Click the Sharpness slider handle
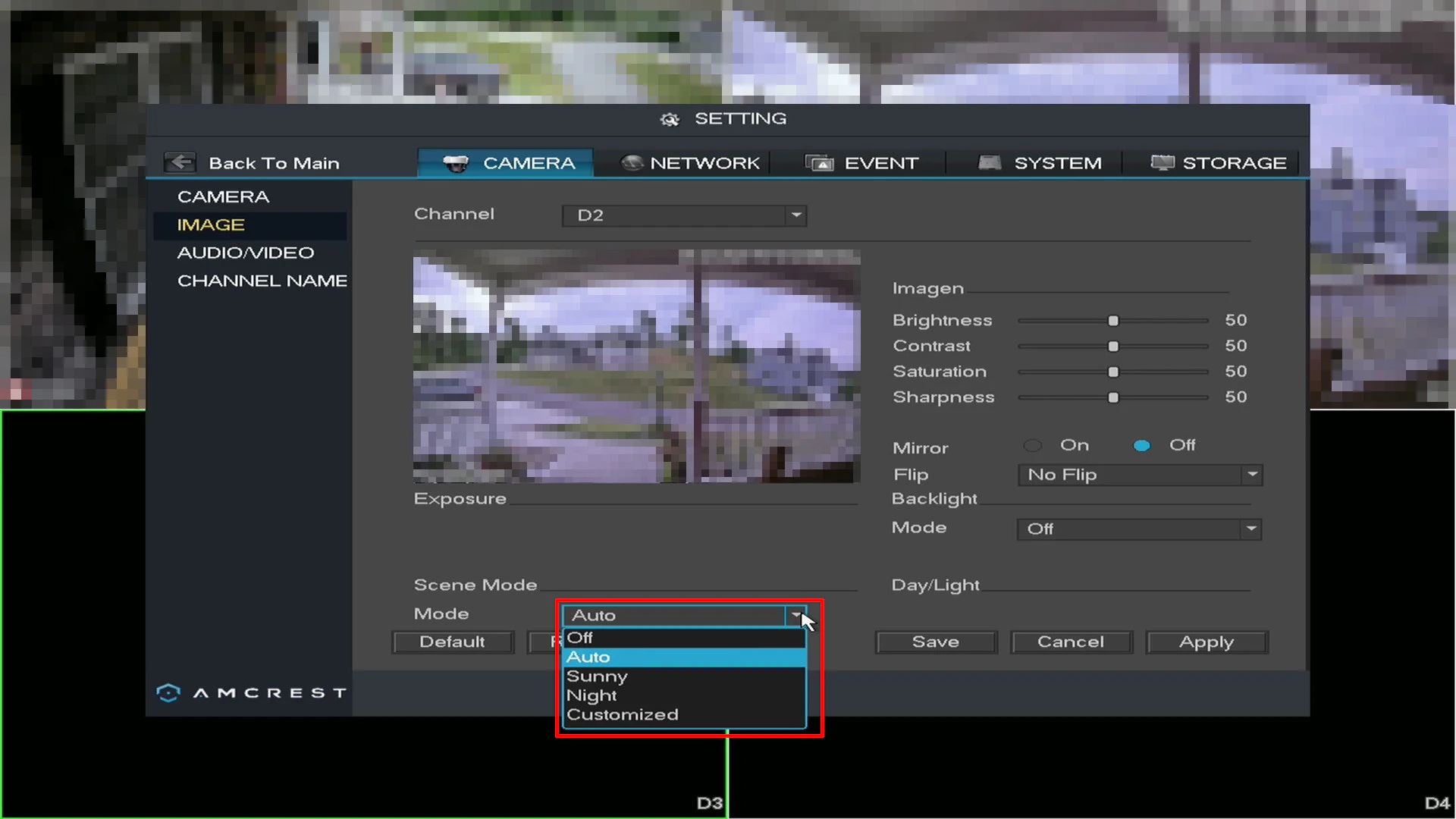 coord(1113,398)
